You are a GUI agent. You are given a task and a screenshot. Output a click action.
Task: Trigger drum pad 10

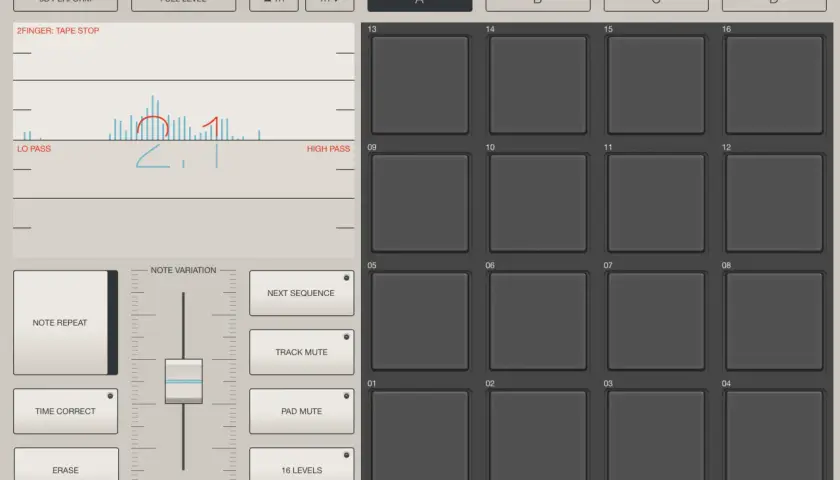click(538, 203)
